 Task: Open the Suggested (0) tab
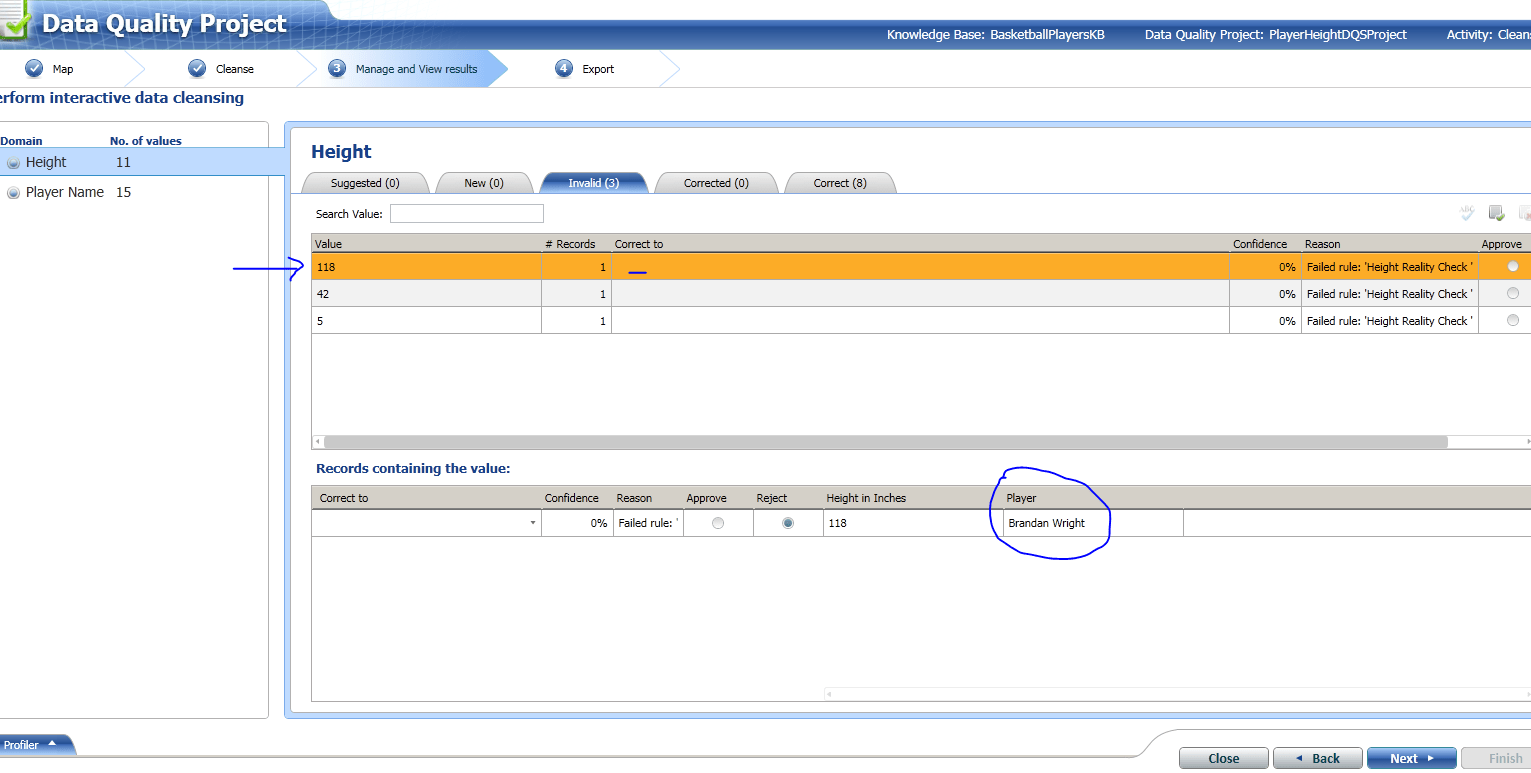point(365,183)
